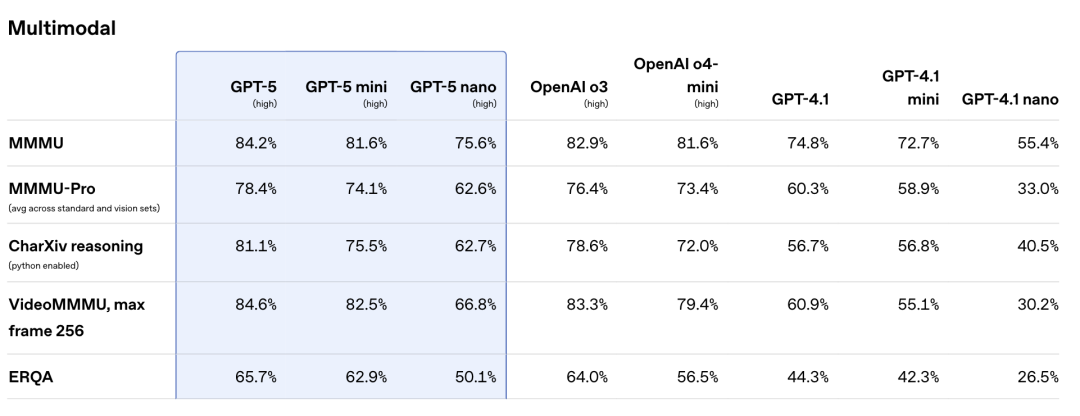The width and height of the screenshot is (1080, 416).
Task: Click the GPT-5 nano ERQA score 50.1%
Action: point(476,377)
